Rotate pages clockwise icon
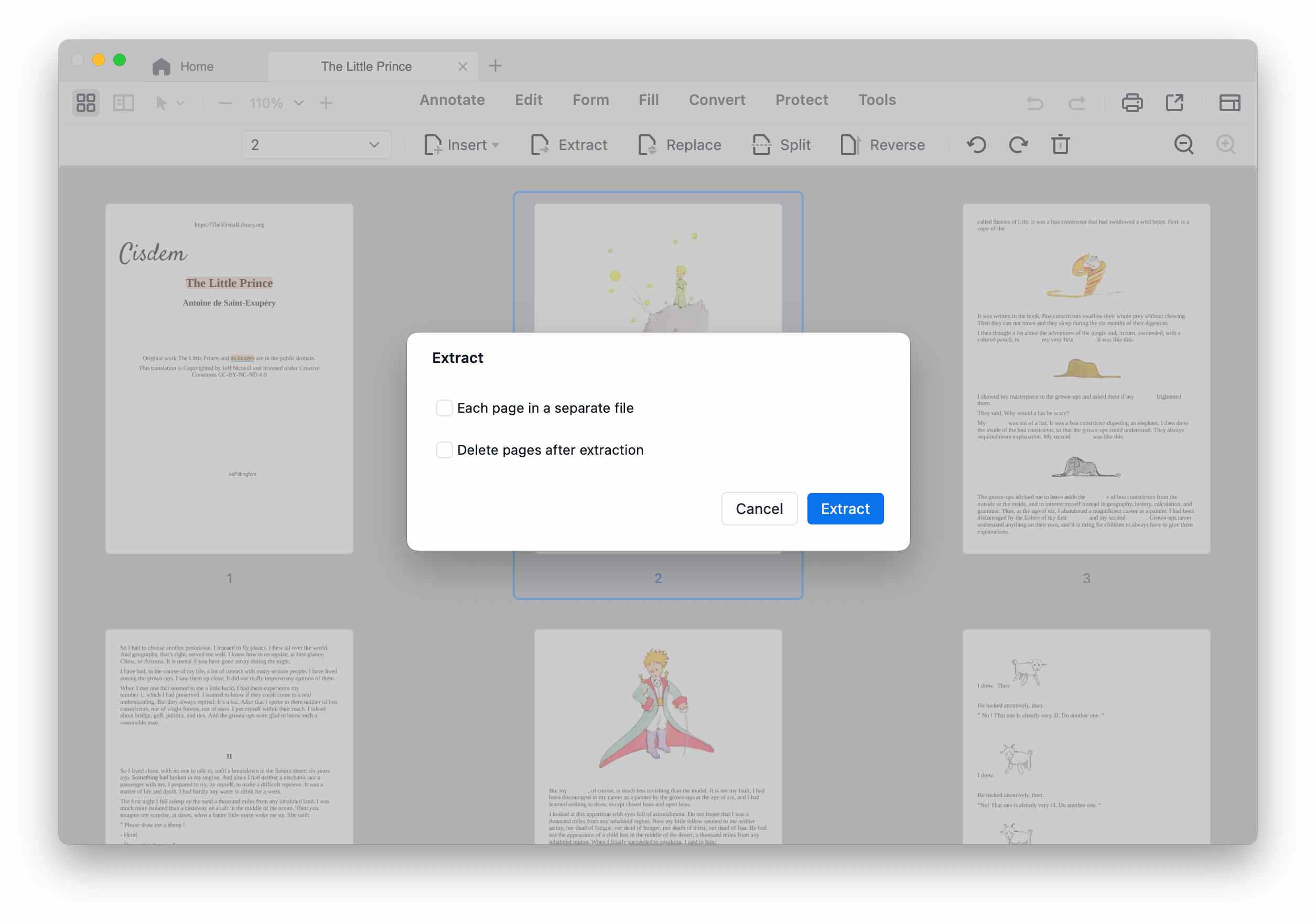The height and width of the screenshot is (922, 1316). click(x=1018, y=145)
